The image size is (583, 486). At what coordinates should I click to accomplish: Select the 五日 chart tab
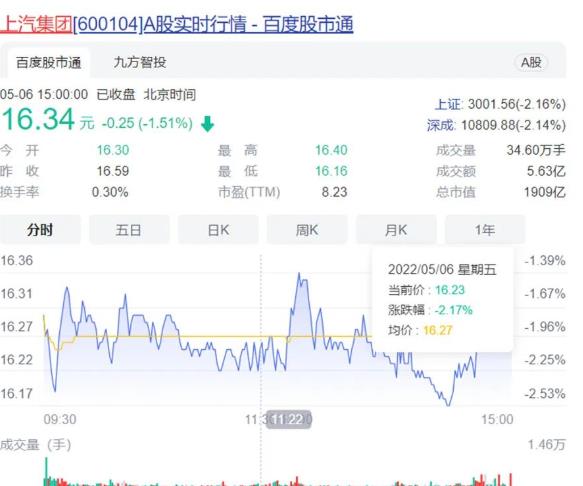pyautogui.click(x=129, y=230)
